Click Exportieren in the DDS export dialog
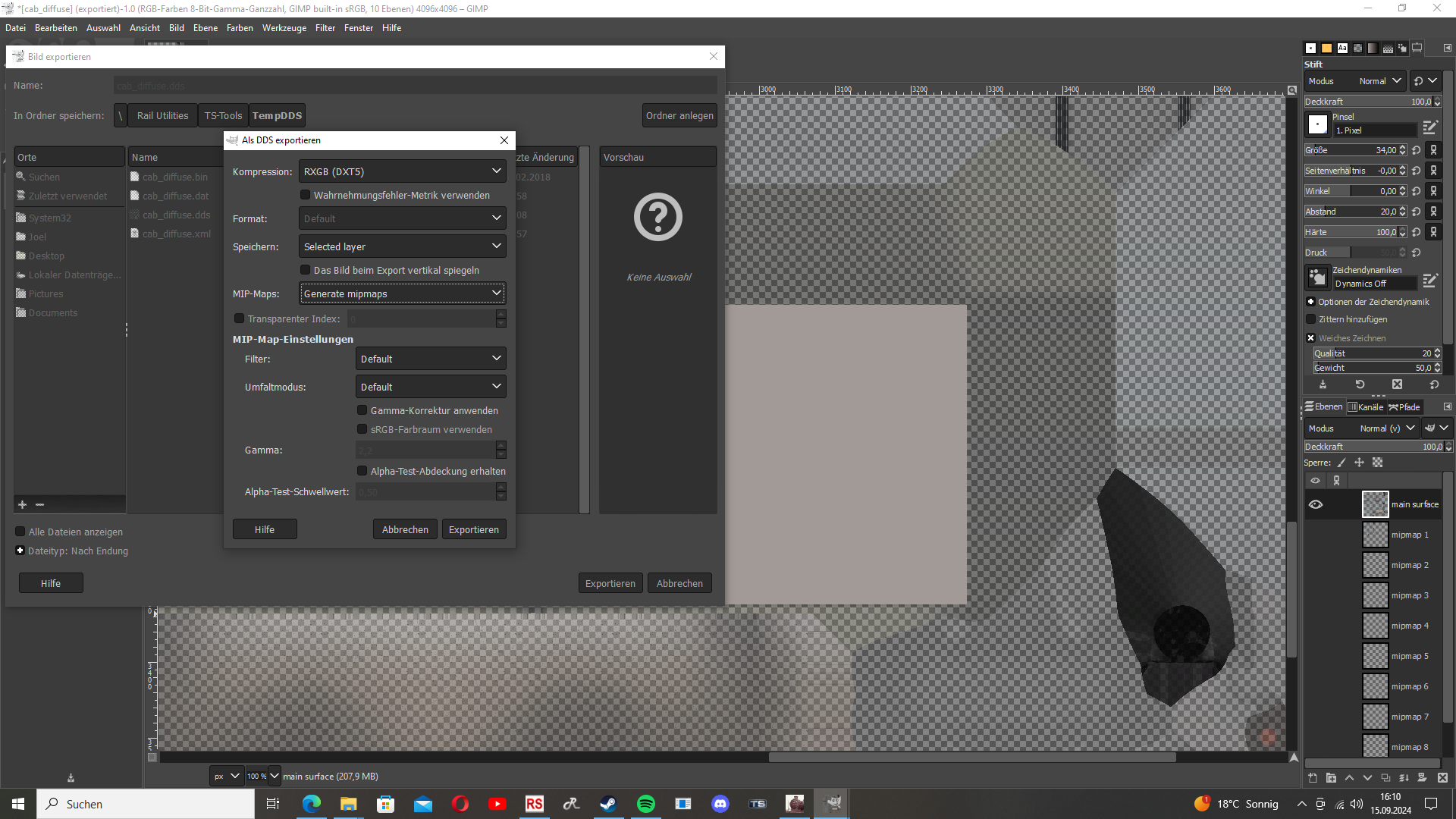 [473, 529]
